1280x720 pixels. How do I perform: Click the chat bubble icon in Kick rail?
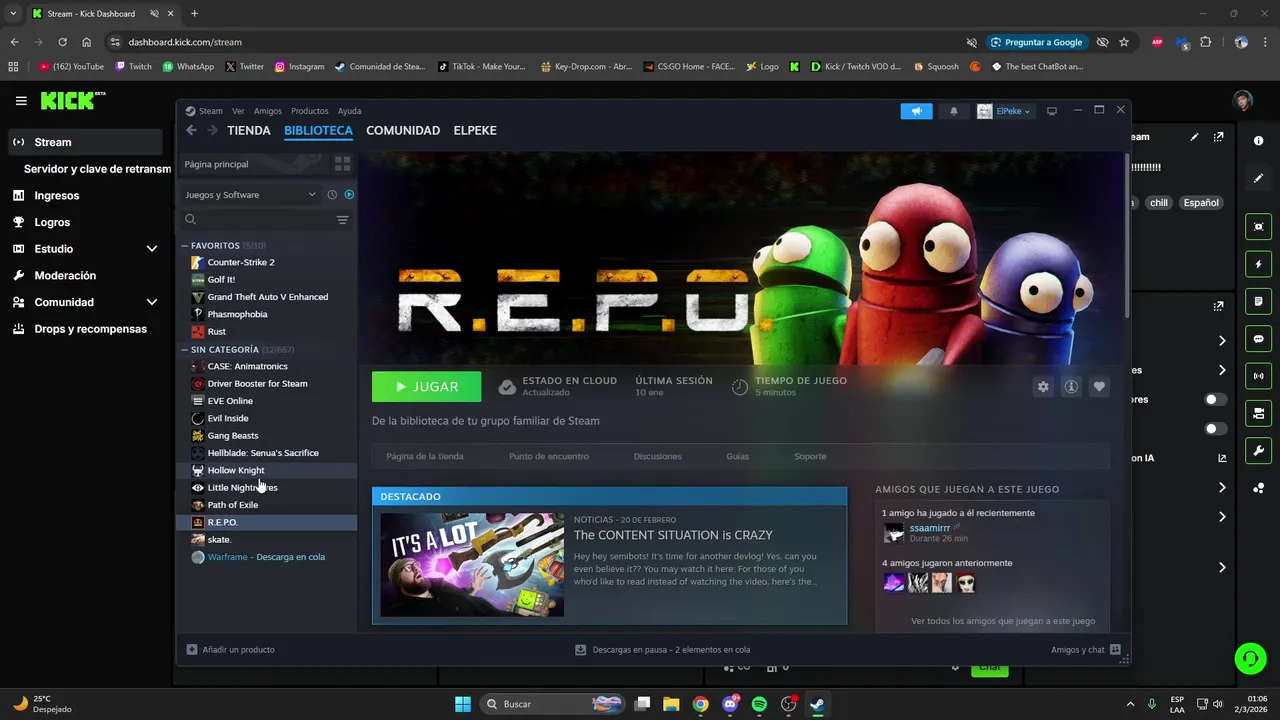pyautogui.click(x=1258, y=339)
